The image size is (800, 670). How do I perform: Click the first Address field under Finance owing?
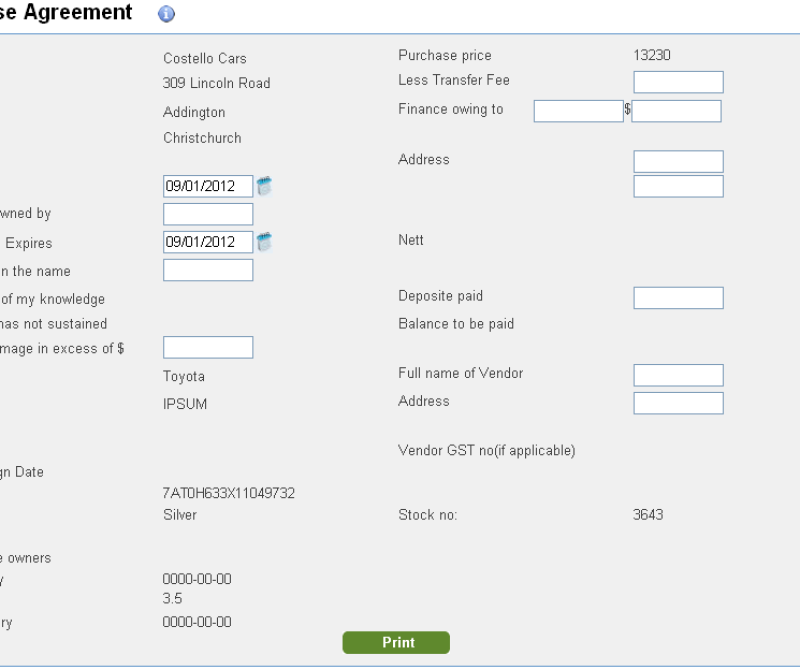(x=679, y=161)
